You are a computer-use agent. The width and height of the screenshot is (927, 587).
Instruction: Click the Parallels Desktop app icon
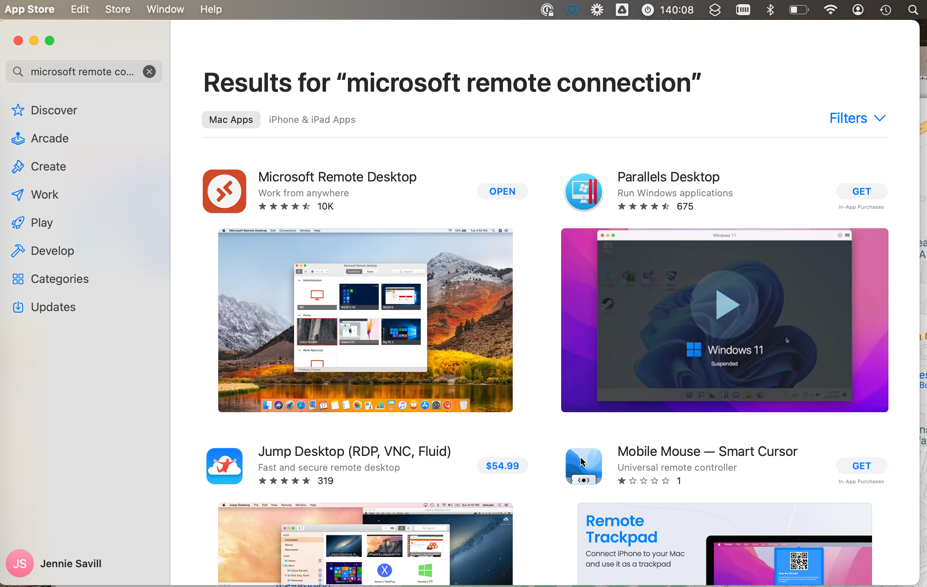coord(584,192)
